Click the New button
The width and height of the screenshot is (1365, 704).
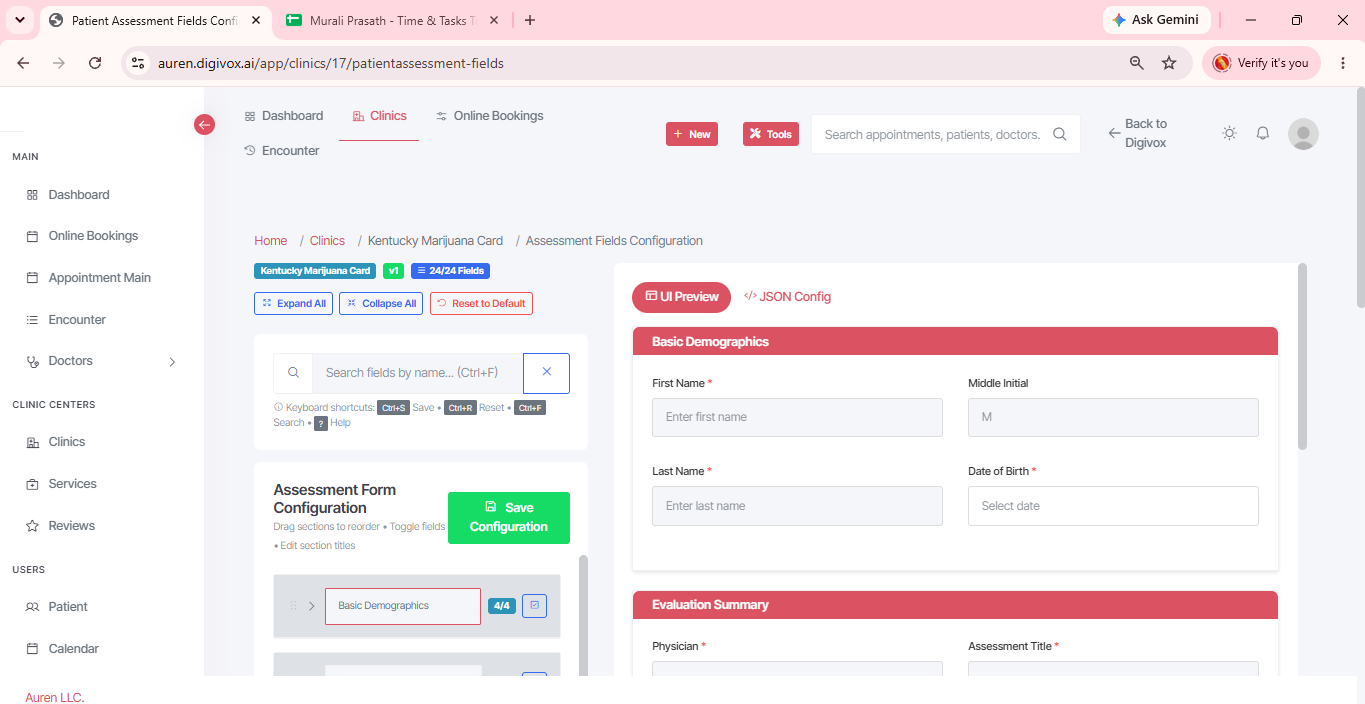(x=692, y=134)
